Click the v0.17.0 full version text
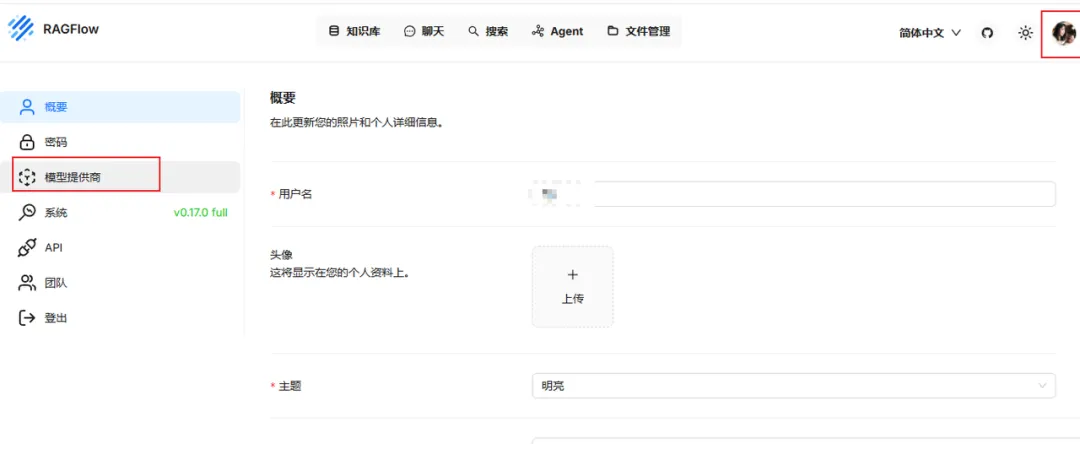 pyautogui.click(x=200, y=212)
